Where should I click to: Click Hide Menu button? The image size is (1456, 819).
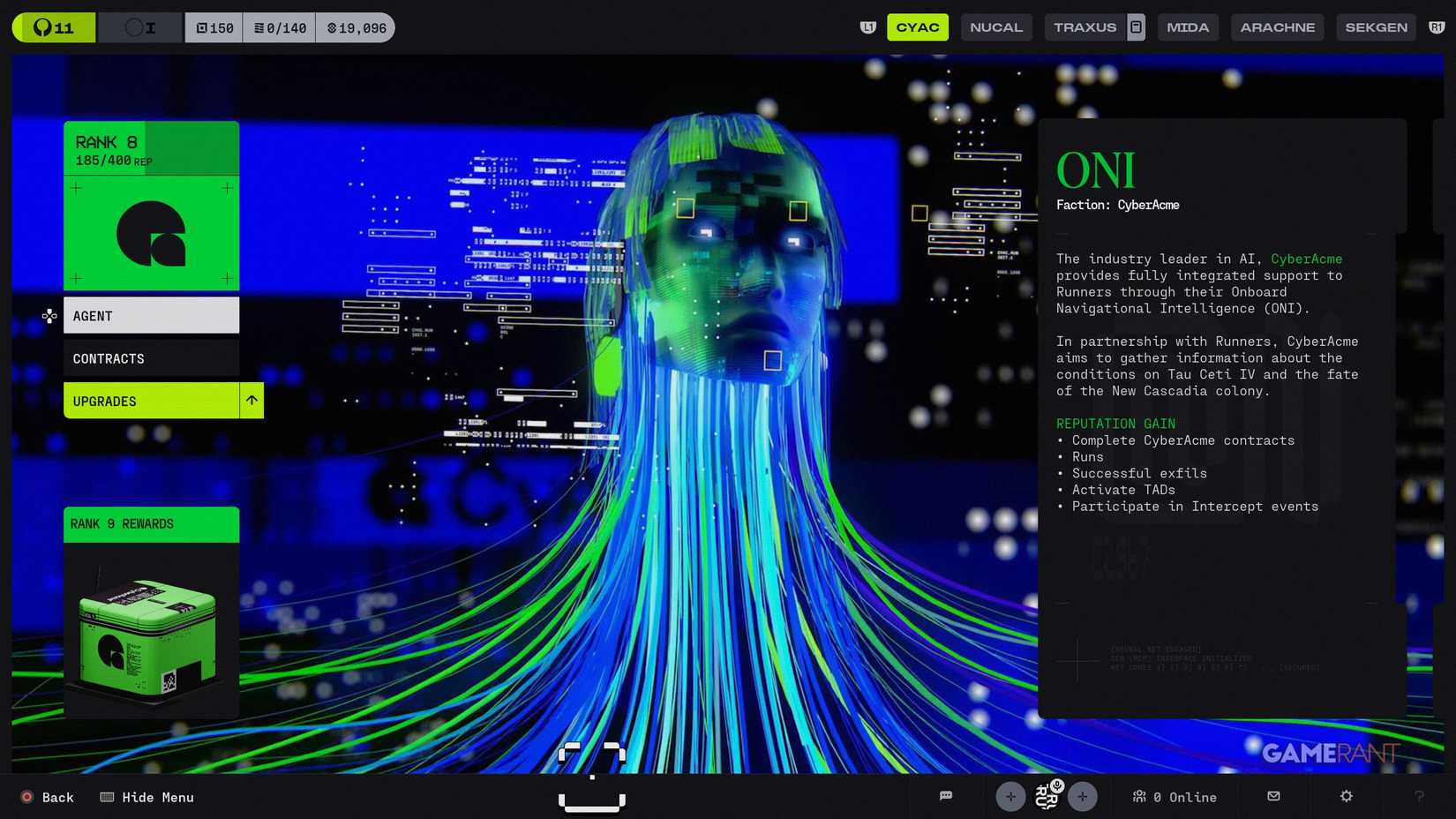pos(147,797)
